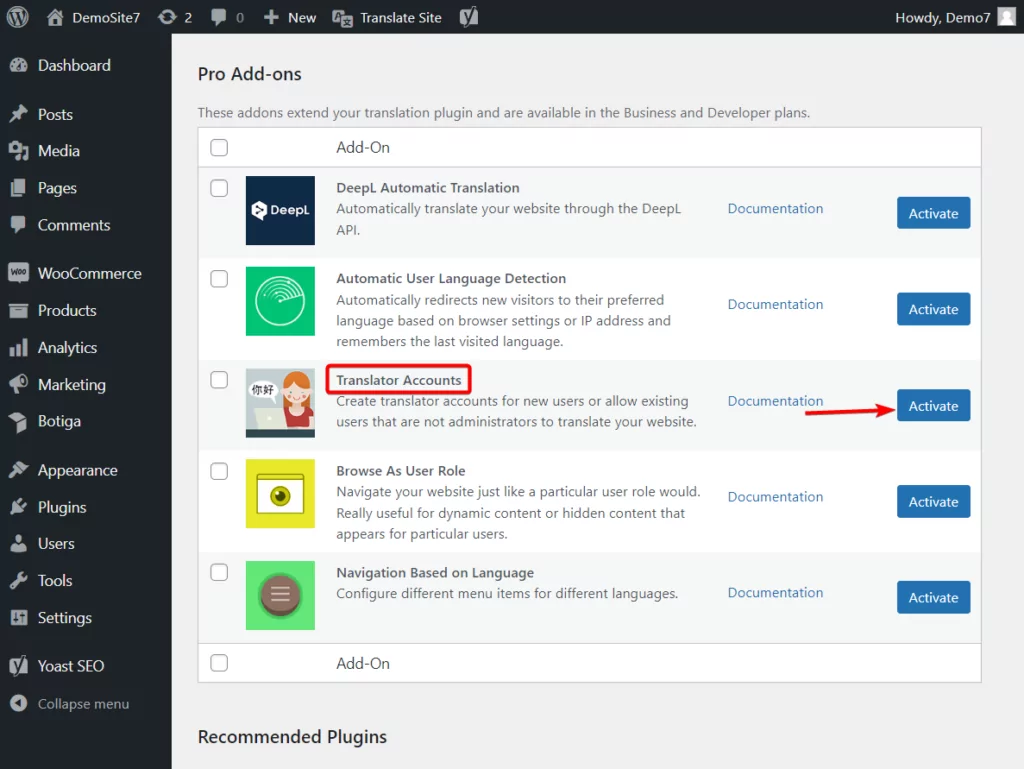Screen dimensions: 1024x769
Task: Click the yellow eye Browse As thumbnail
Action: click(280, 494)
